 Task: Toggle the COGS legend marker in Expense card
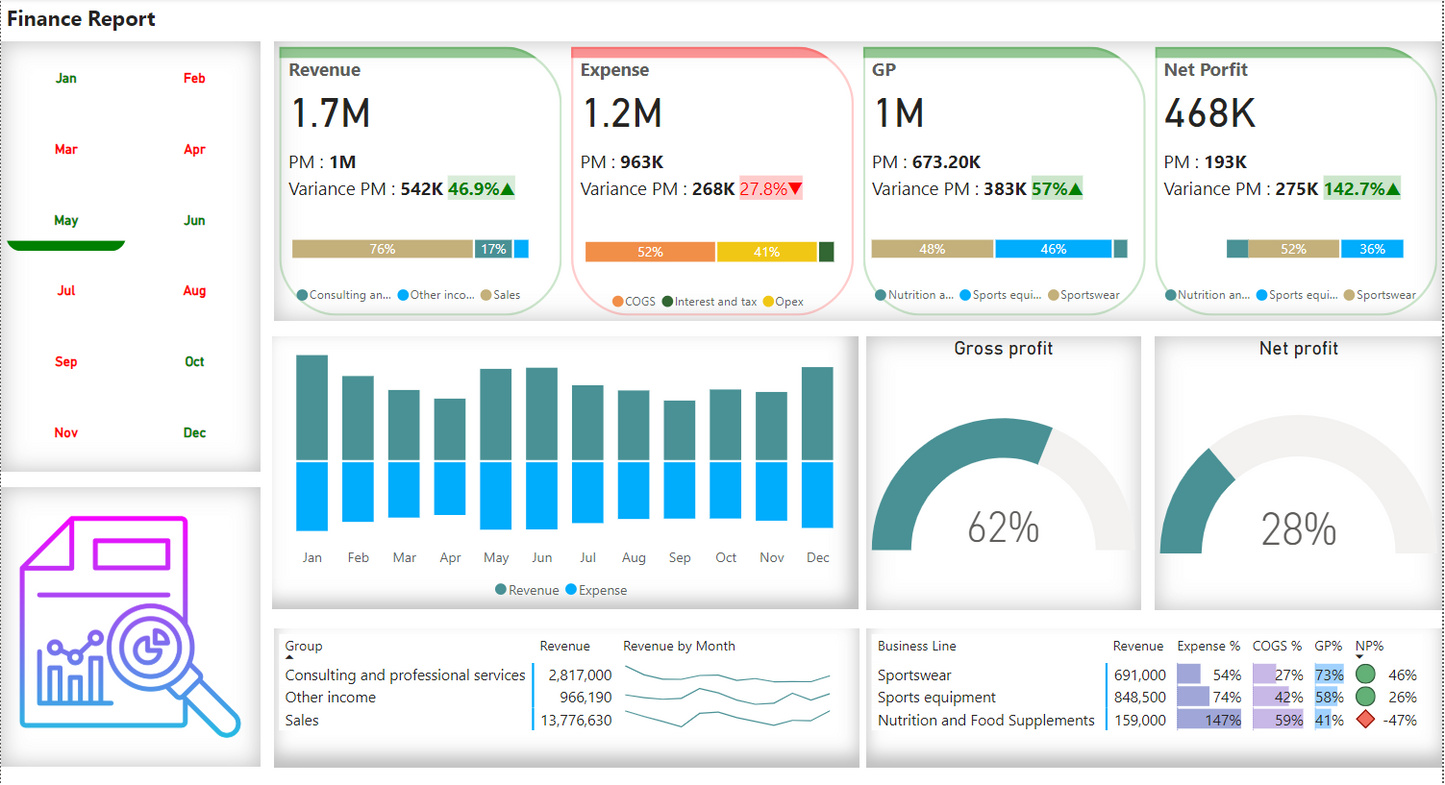click(618, 301)
